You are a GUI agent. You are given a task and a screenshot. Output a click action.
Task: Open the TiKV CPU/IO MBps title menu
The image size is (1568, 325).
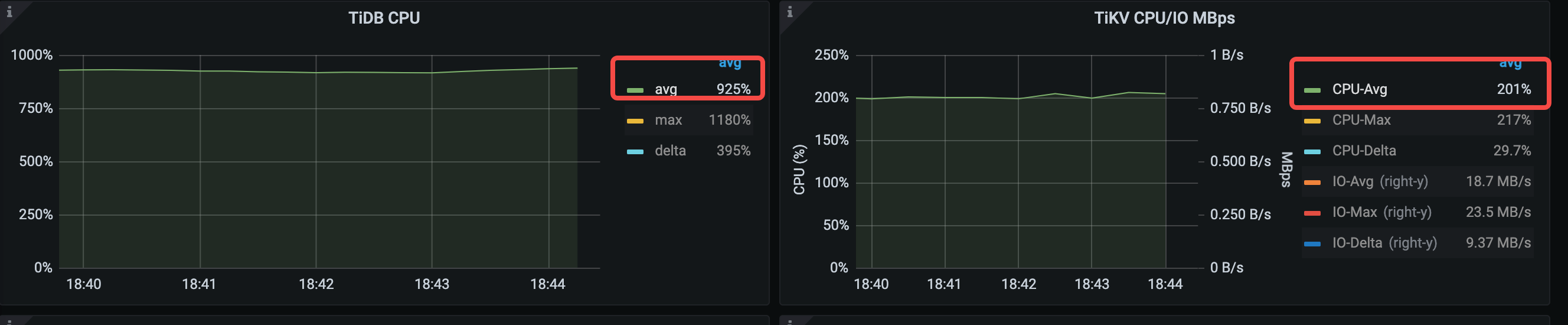(1164, 18)
